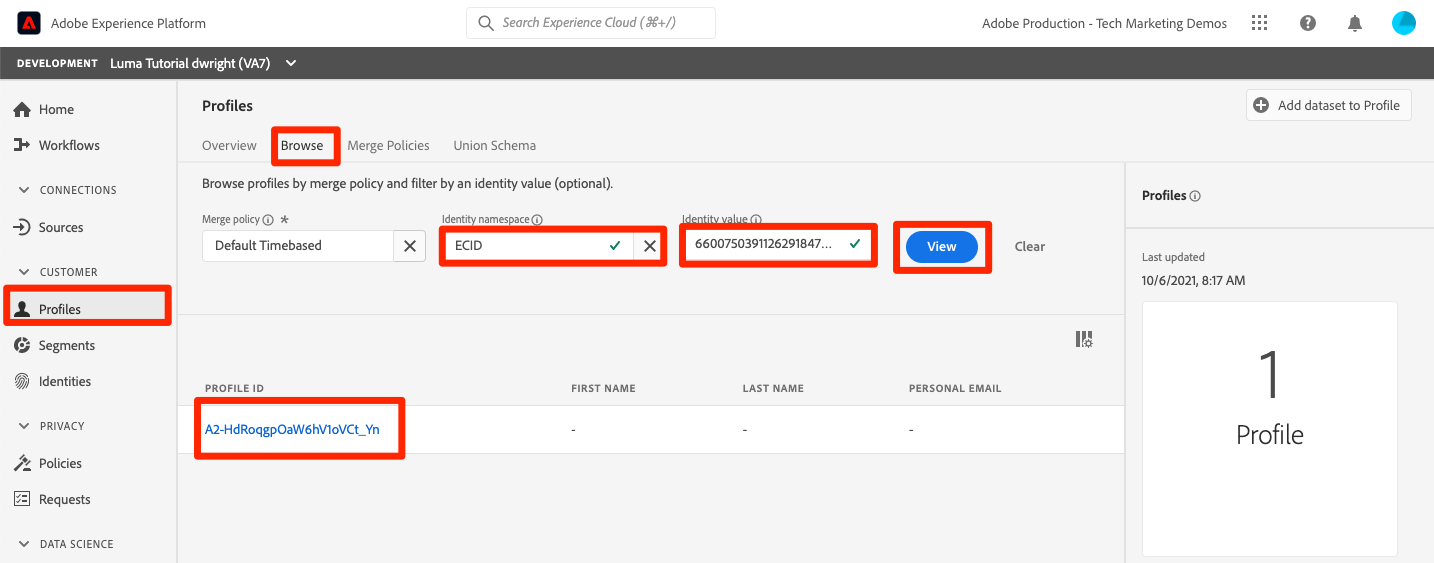Image resolution: width=1434 pixels, height=563 pixels.
Task: Click the Requests sidebar icon
Action: [x=22, y=499]
